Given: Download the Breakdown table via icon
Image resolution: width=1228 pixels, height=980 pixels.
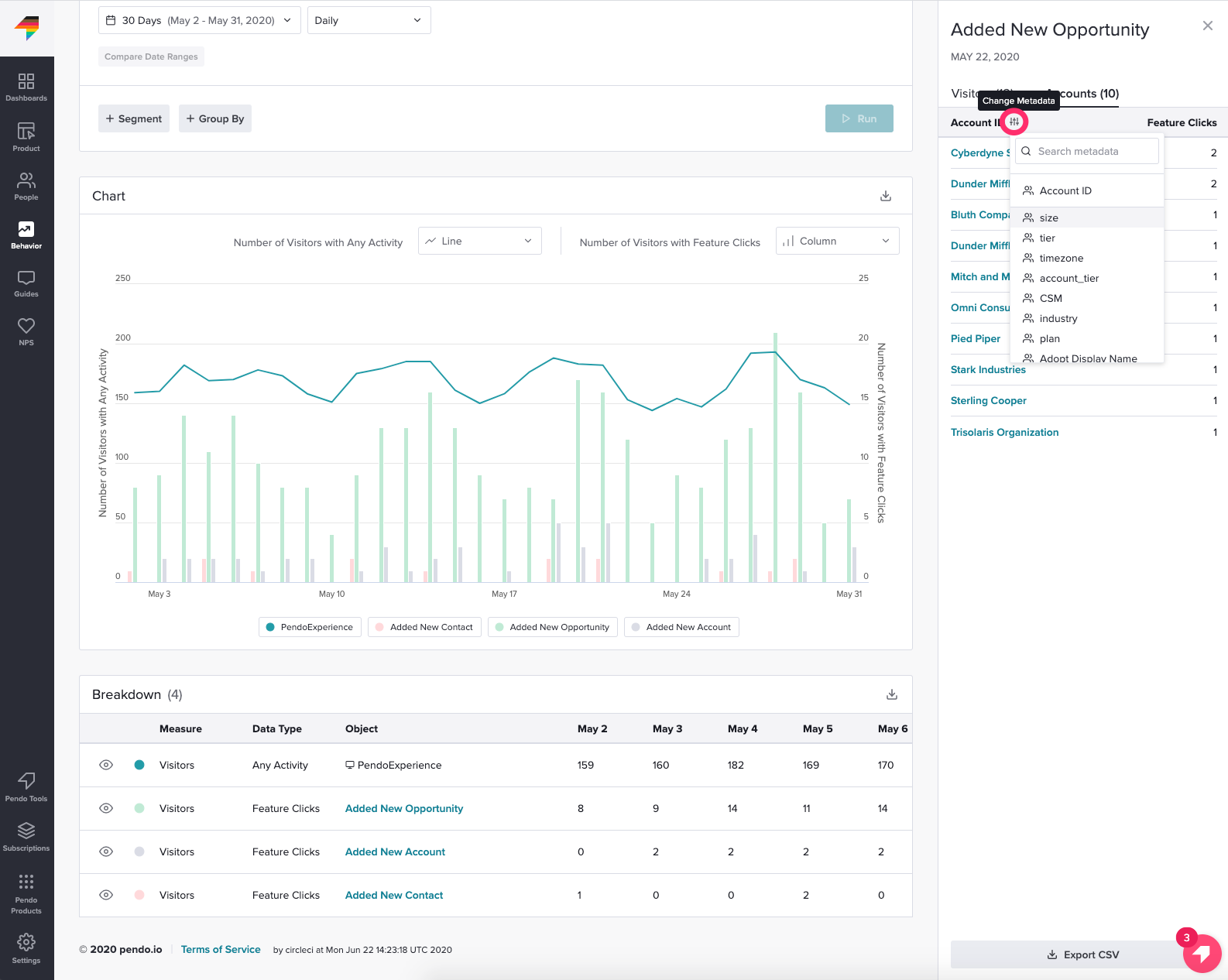Looking at the screenshot, I should tap(892, 694).
